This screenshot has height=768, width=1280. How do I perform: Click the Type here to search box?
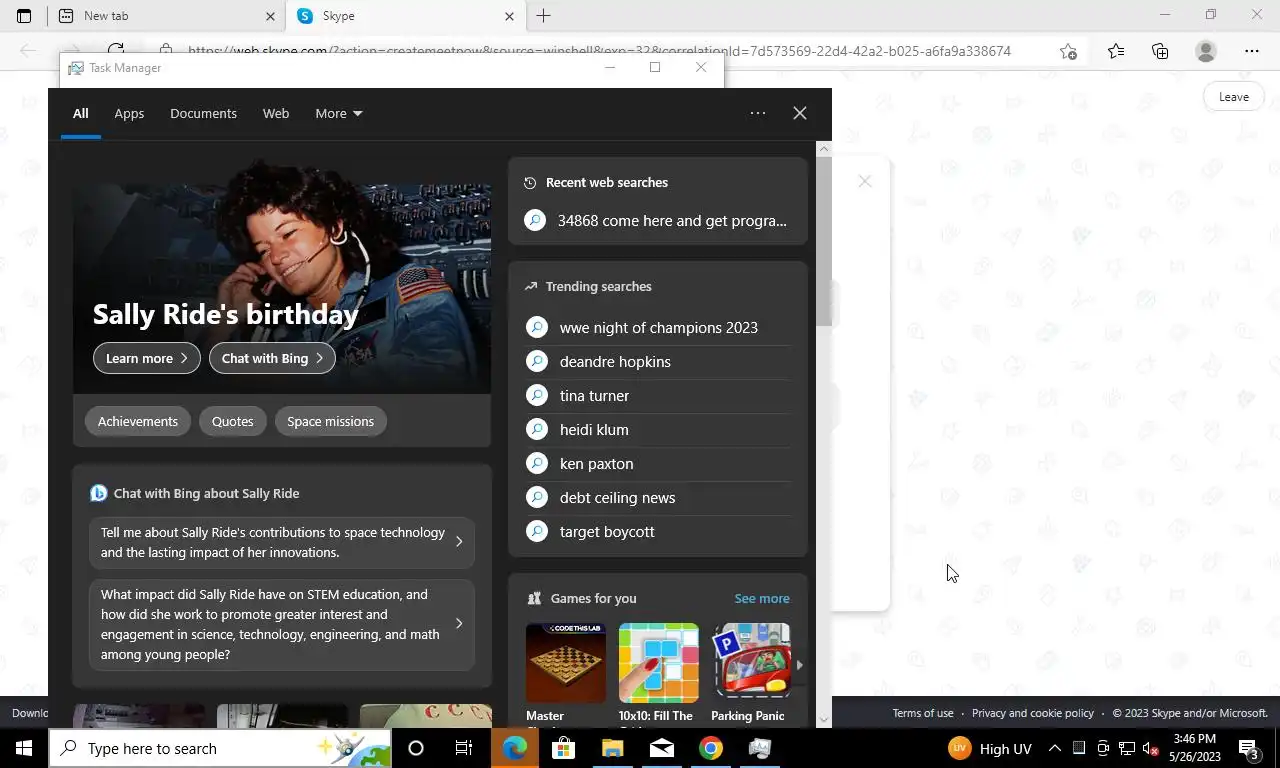(x=220, y=748)
